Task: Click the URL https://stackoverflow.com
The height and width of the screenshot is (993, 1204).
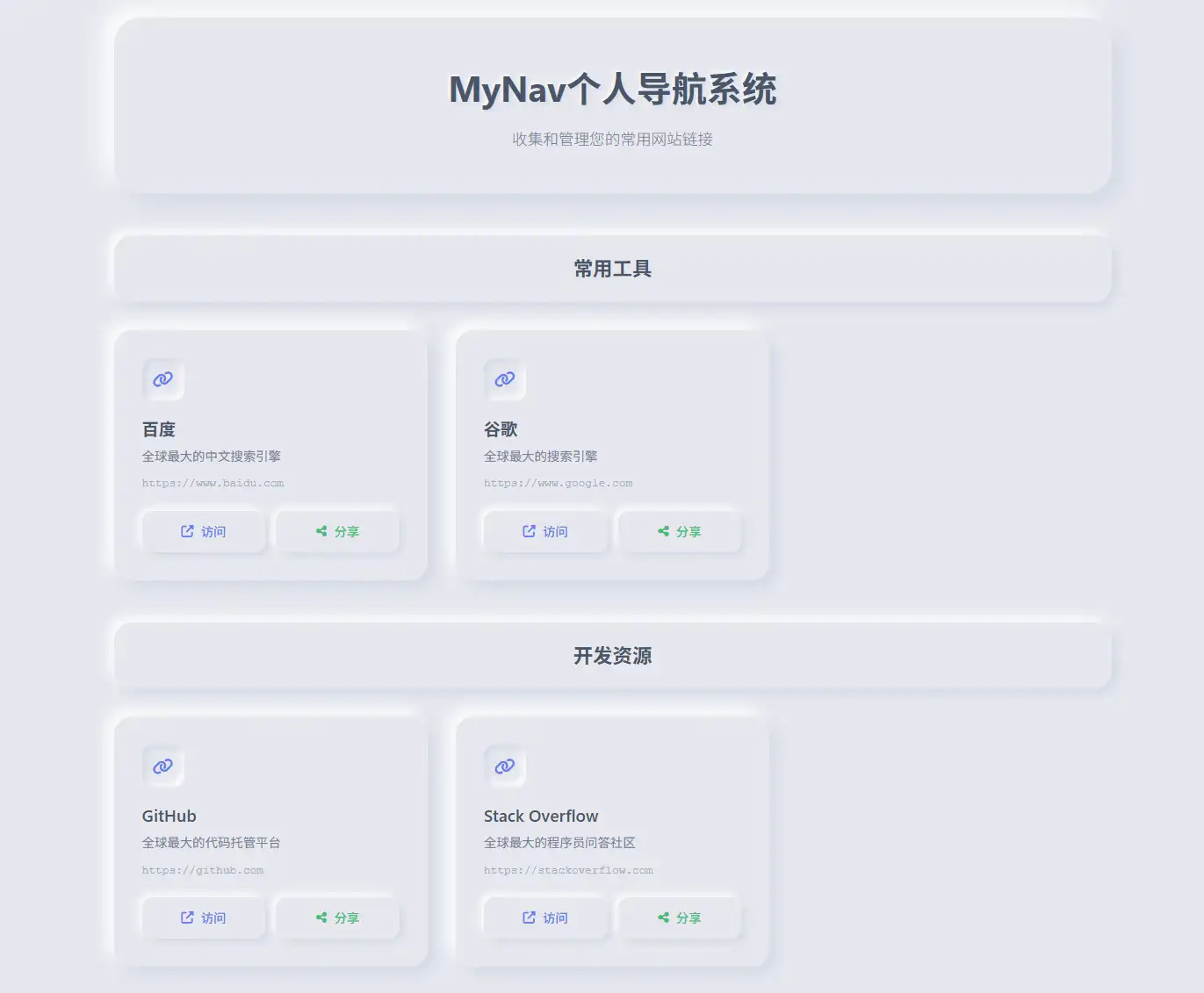Action: (568, 870)
